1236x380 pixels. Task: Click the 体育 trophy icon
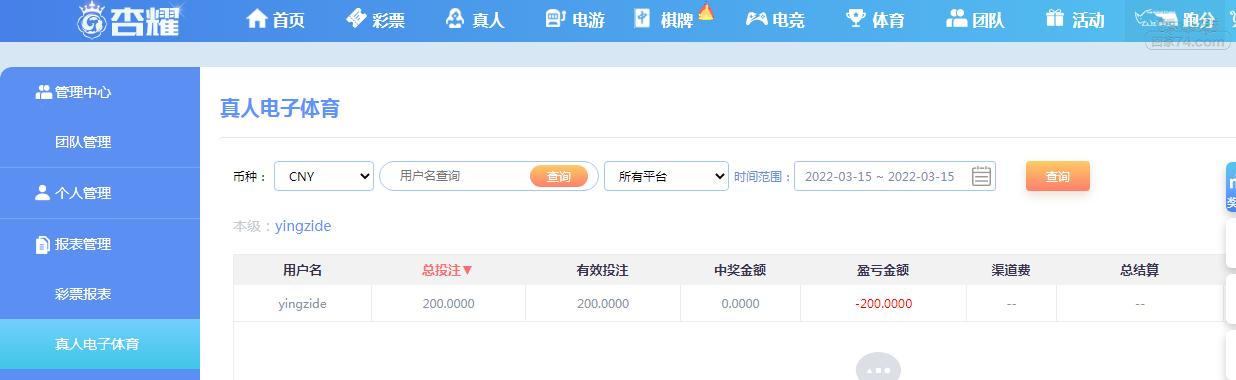point(855,19)
